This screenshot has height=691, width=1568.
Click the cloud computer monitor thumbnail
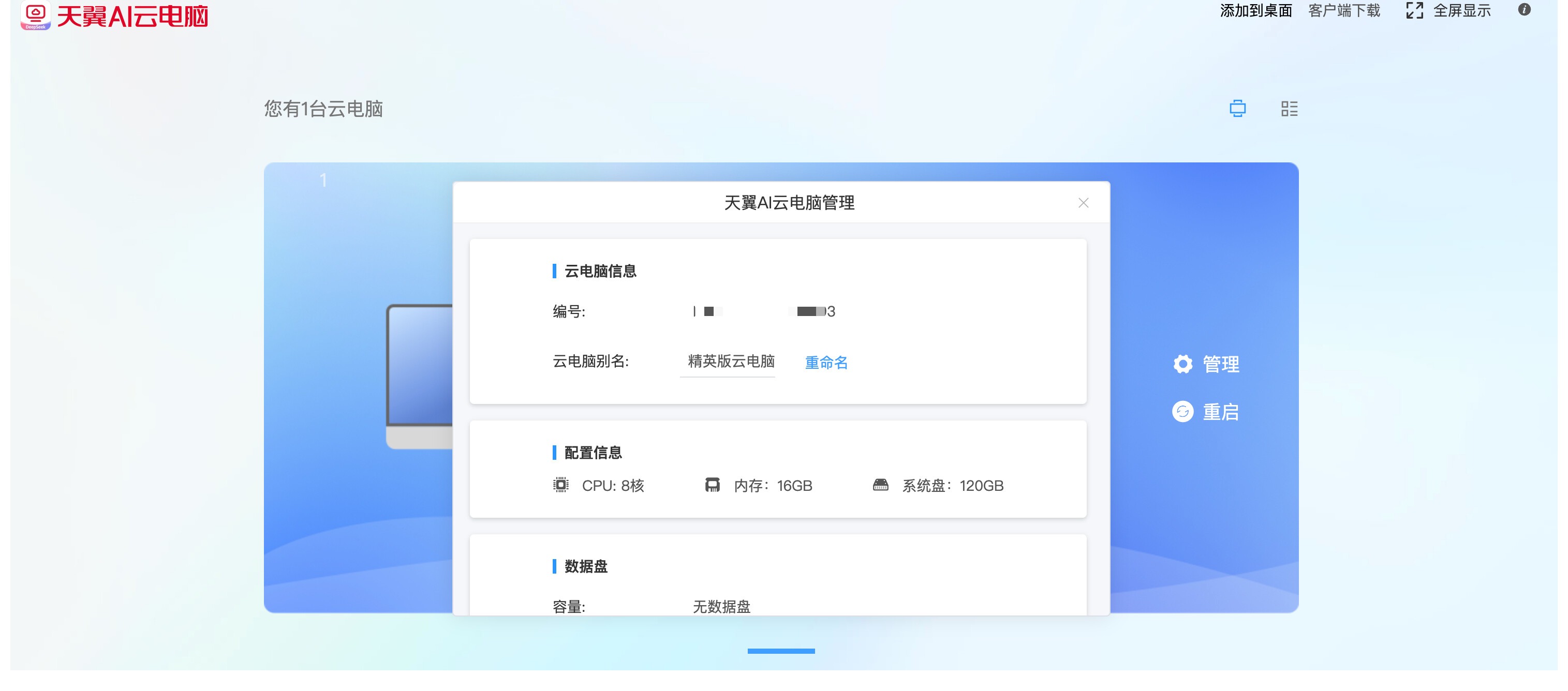pyautogui.click(x=419, y=377)
